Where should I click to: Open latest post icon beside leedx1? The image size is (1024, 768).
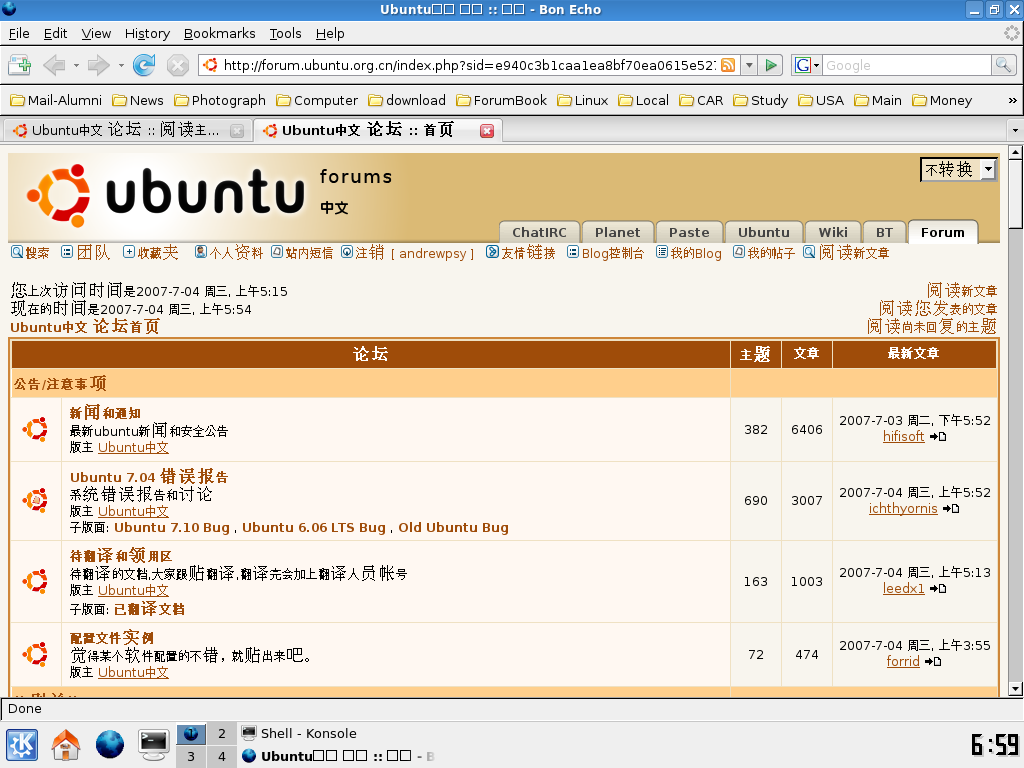pos(938,589)
